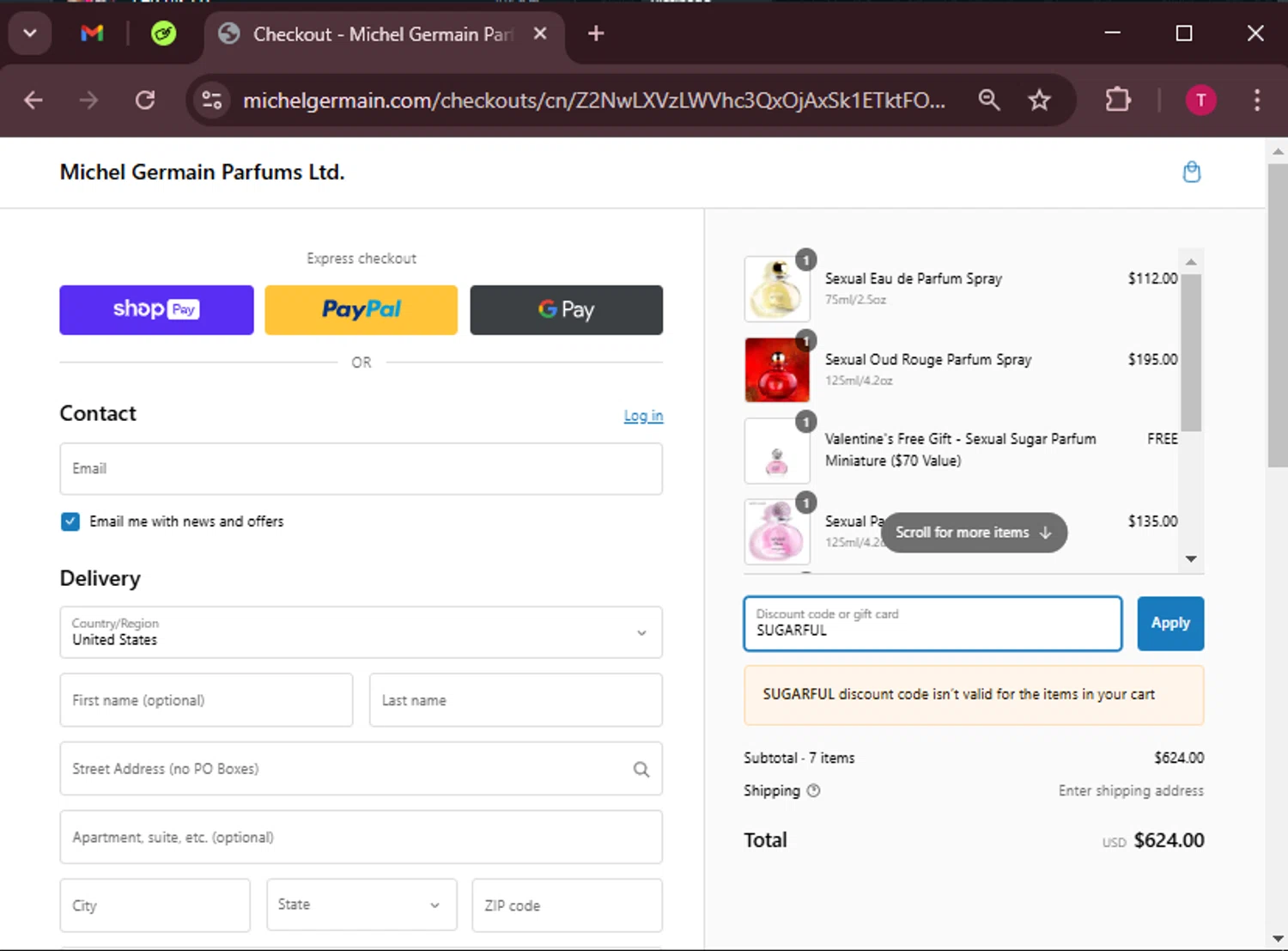Click Valentine's Free Gift thumbnail
Viewport: 1288px width, 951px height.
point(777,451)
